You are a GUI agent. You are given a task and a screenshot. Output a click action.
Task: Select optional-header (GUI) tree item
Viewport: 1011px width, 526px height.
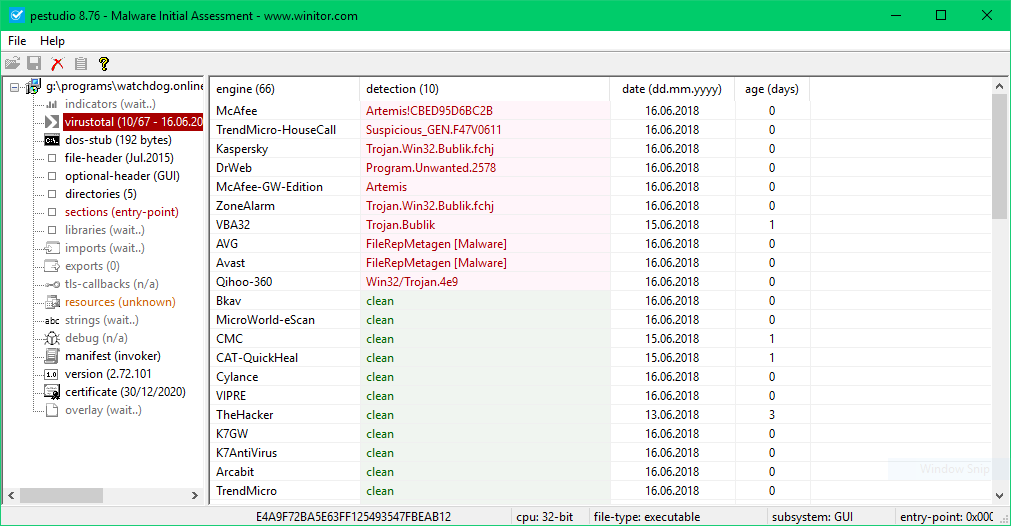[x=123, y=176]
